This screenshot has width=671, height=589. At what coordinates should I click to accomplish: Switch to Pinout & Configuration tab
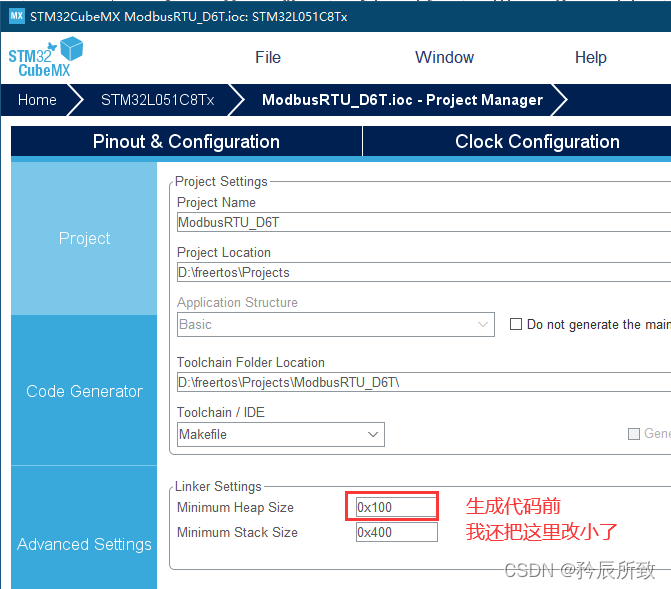(186, 141)
